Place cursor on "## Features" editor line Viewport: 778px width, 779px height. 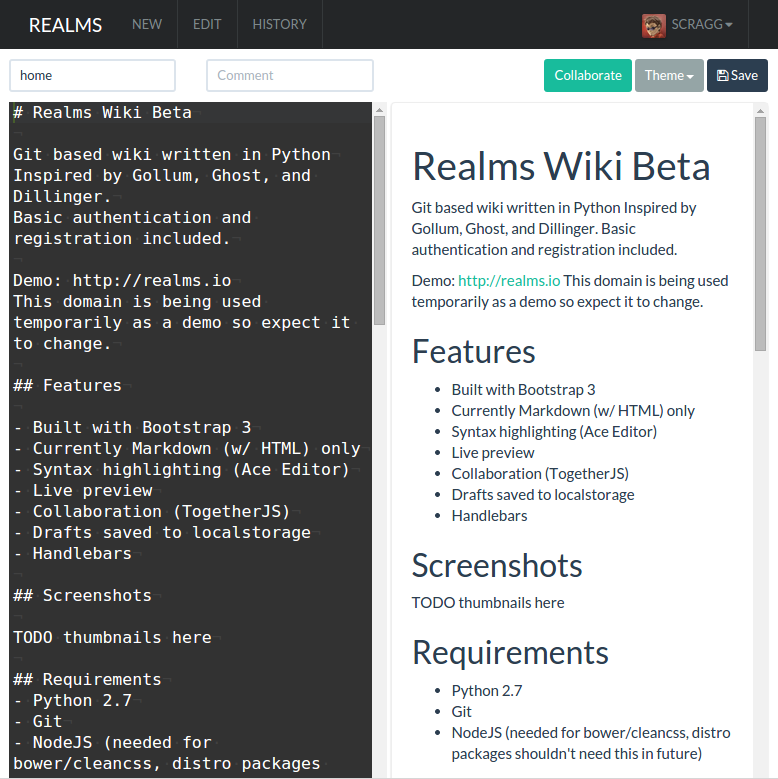click(68, 386)
